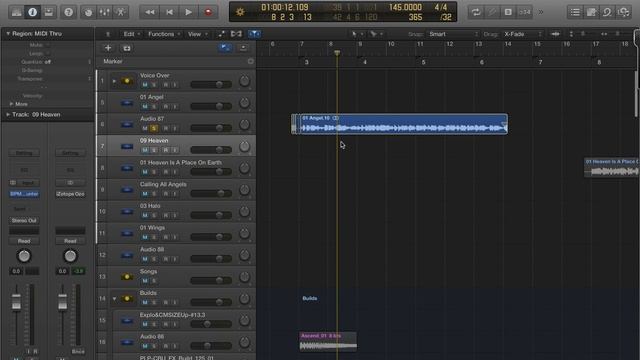Image resolution: width=640 pixels, height=360 pixels.
Task: Click the 01 Wings pan knob
Action: coord(244,233)
